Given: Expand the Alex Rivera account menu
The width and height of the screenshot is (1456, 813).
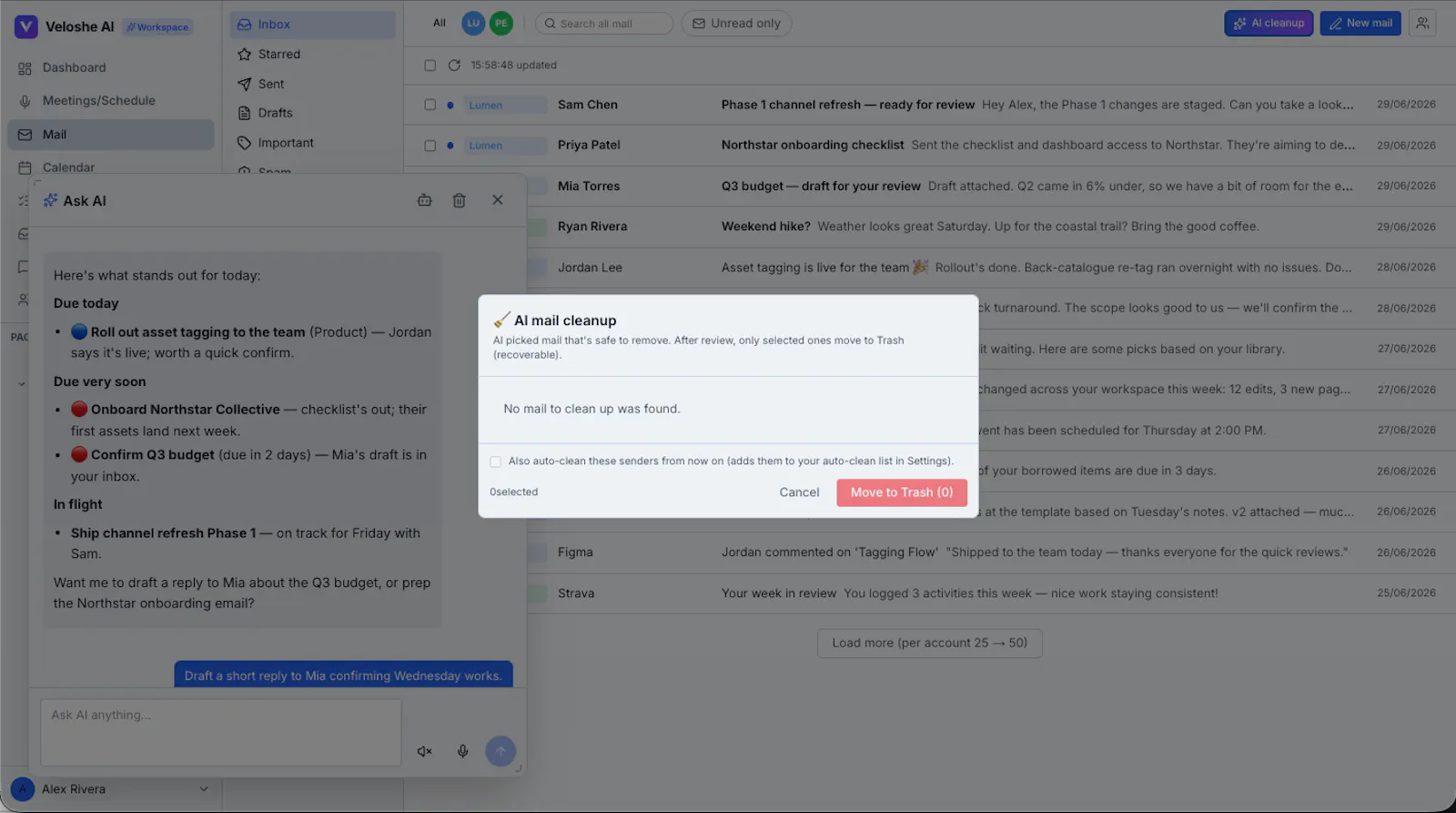Looking at the screenshot, I should pos(204,789).
